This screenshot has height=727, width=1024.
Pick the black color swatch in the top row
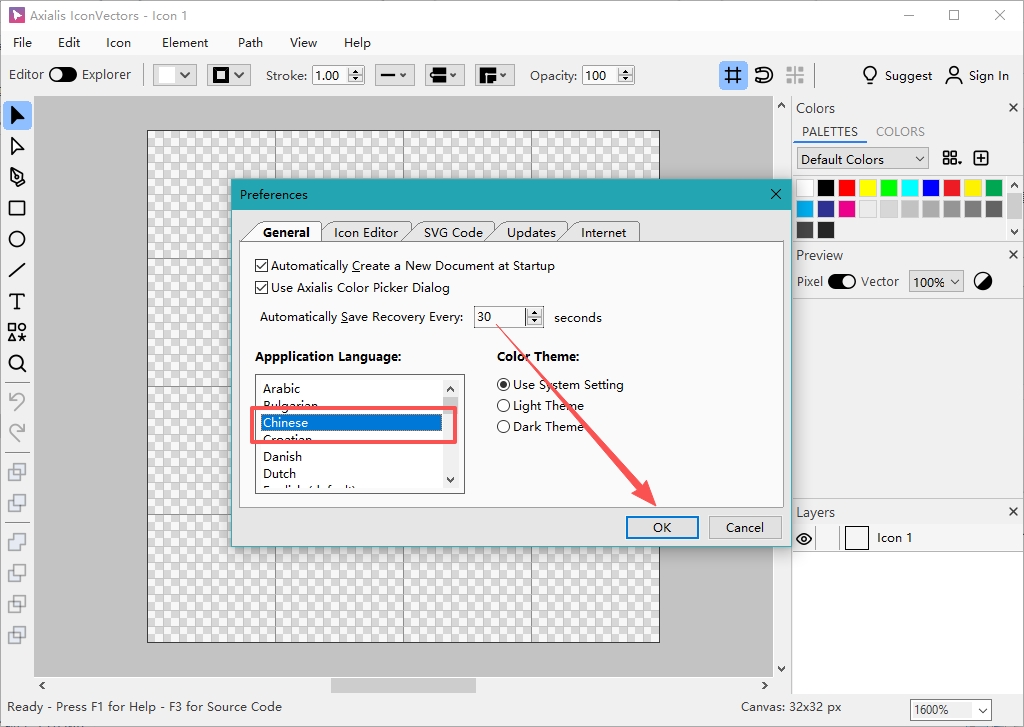coord(826,188)
